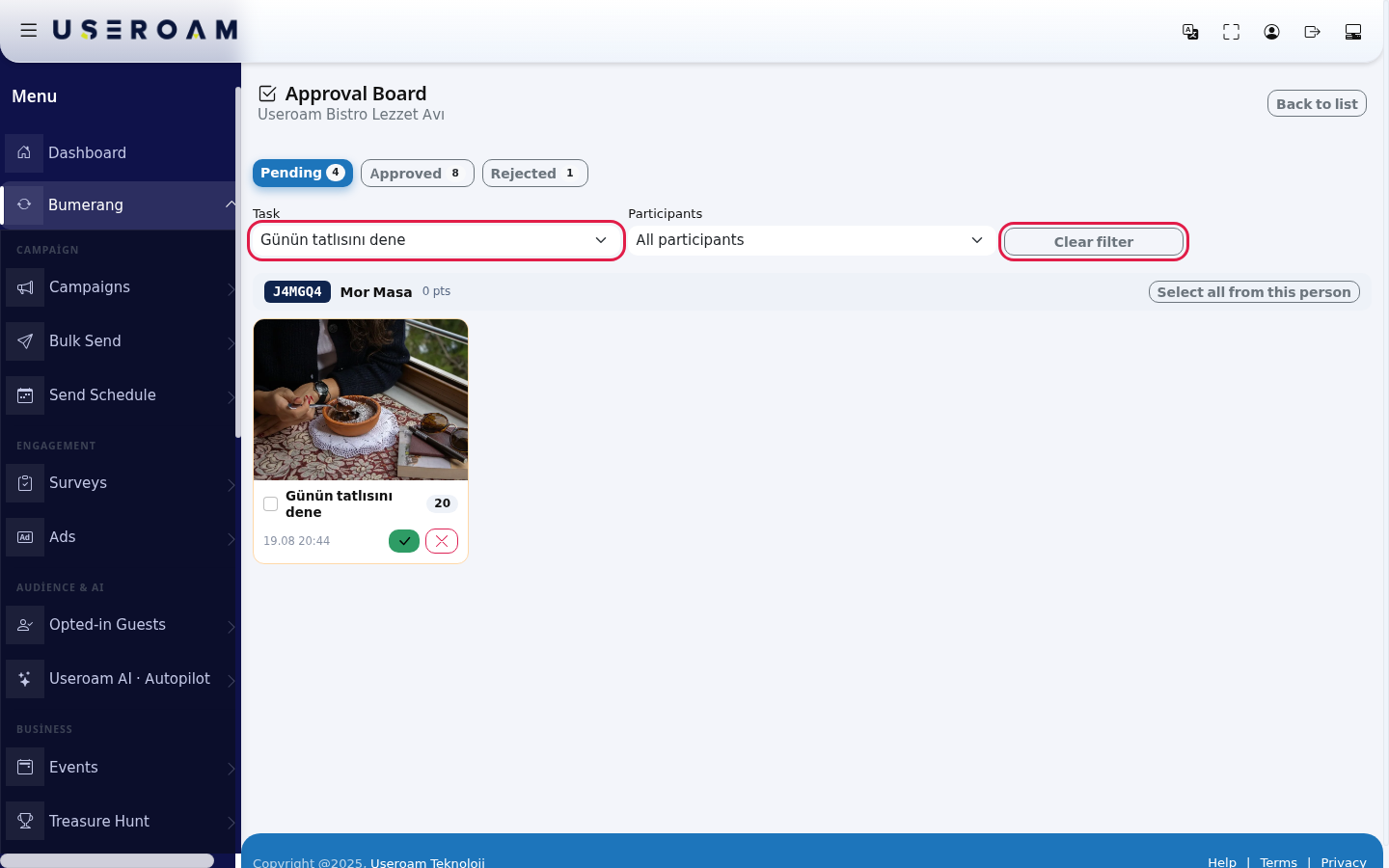The height and width of the screenshot is (868, 1389).
Task: Switch to the Approved tab
Action: [418, 174]
